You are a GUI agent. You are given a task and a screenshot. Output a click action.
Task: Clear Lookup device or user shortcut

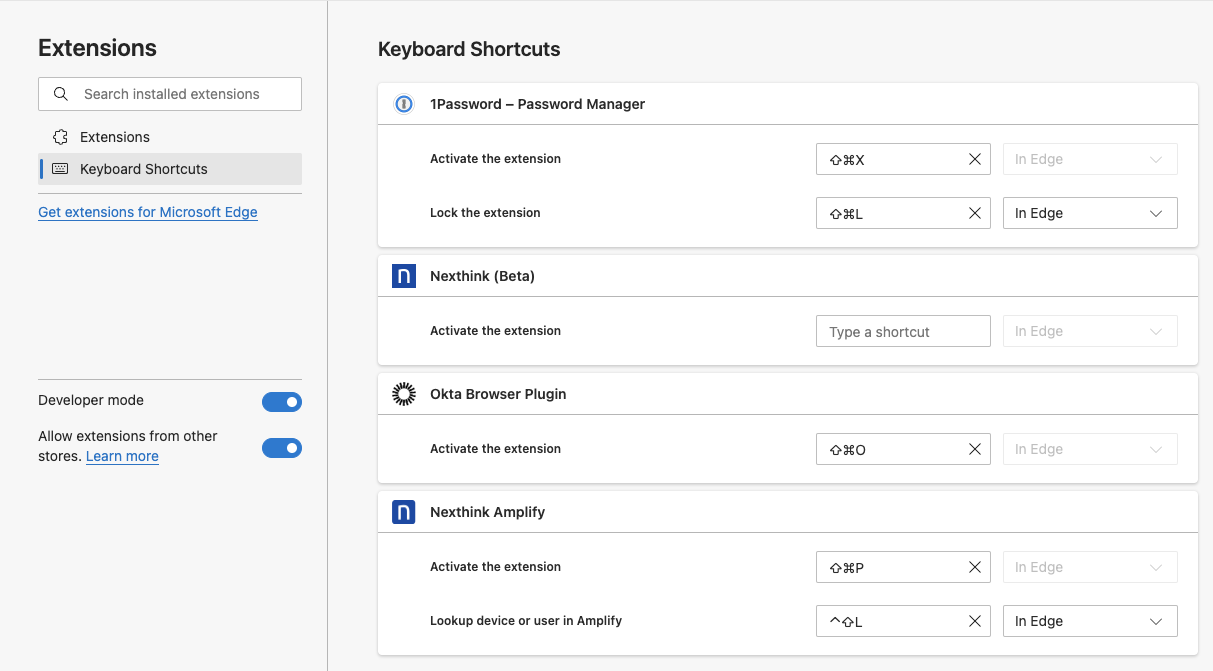pos(975,621)
